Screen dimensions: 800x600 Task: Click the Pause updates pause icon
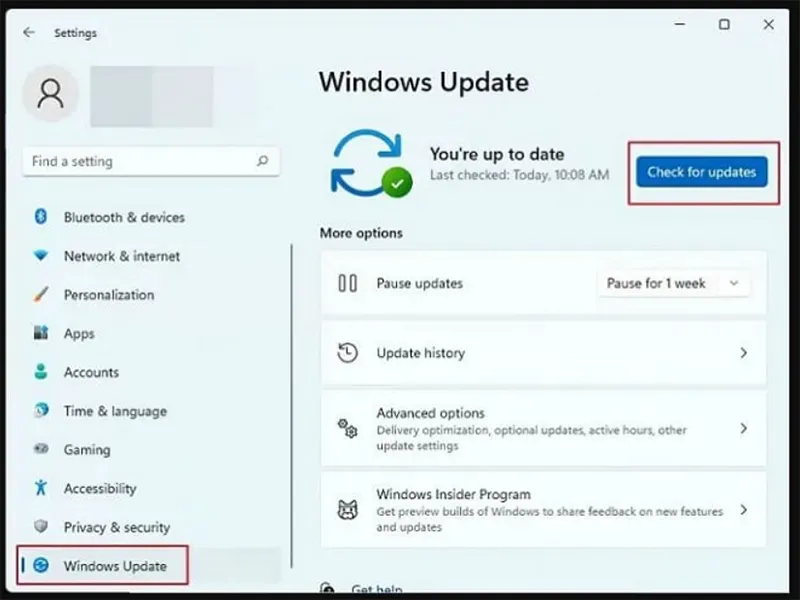click(x=347, y=283)
